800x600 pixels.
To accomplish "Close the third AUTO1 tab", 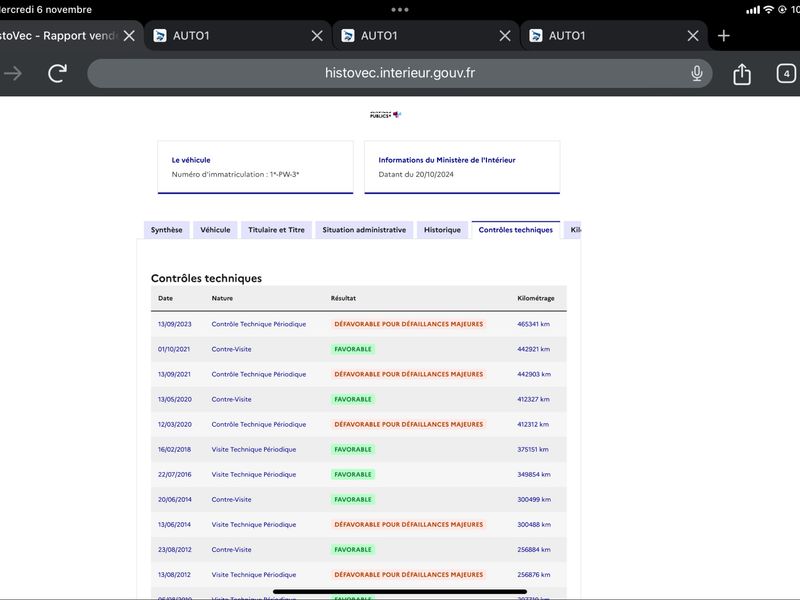I will (692, 36).
